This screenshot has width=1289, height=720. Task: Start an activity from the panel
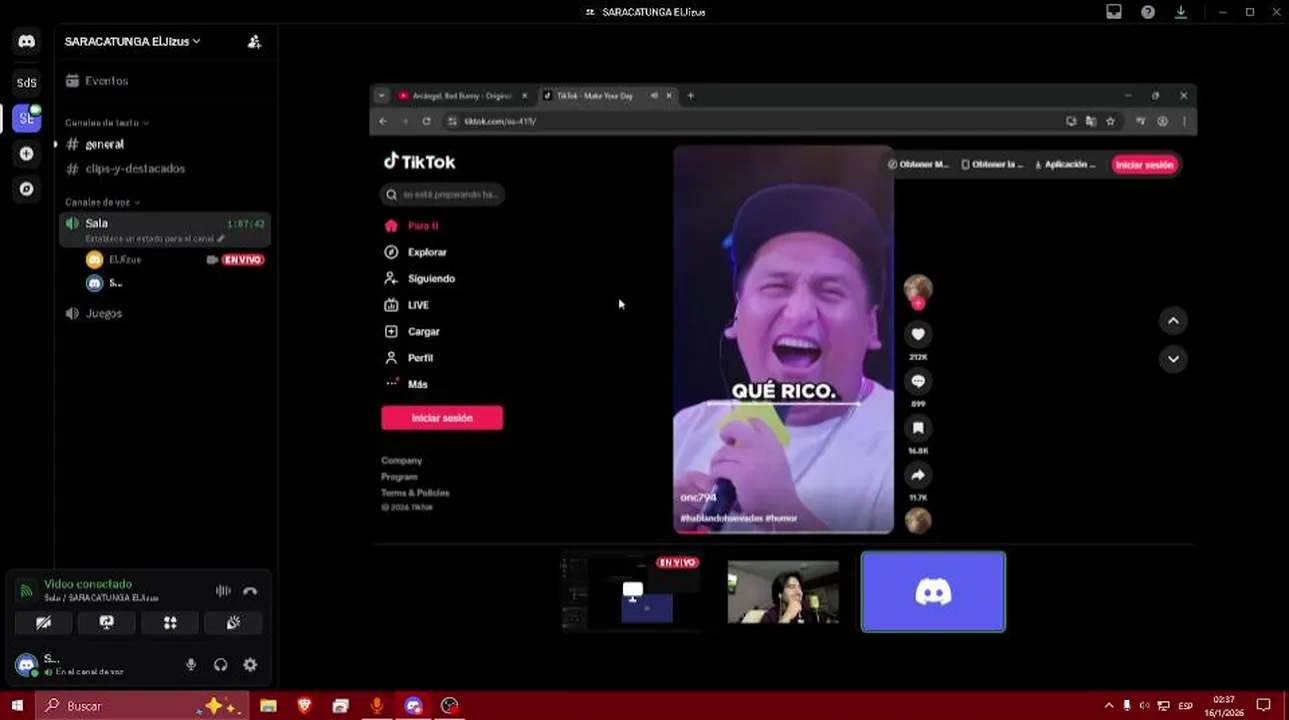pos(170,623)
